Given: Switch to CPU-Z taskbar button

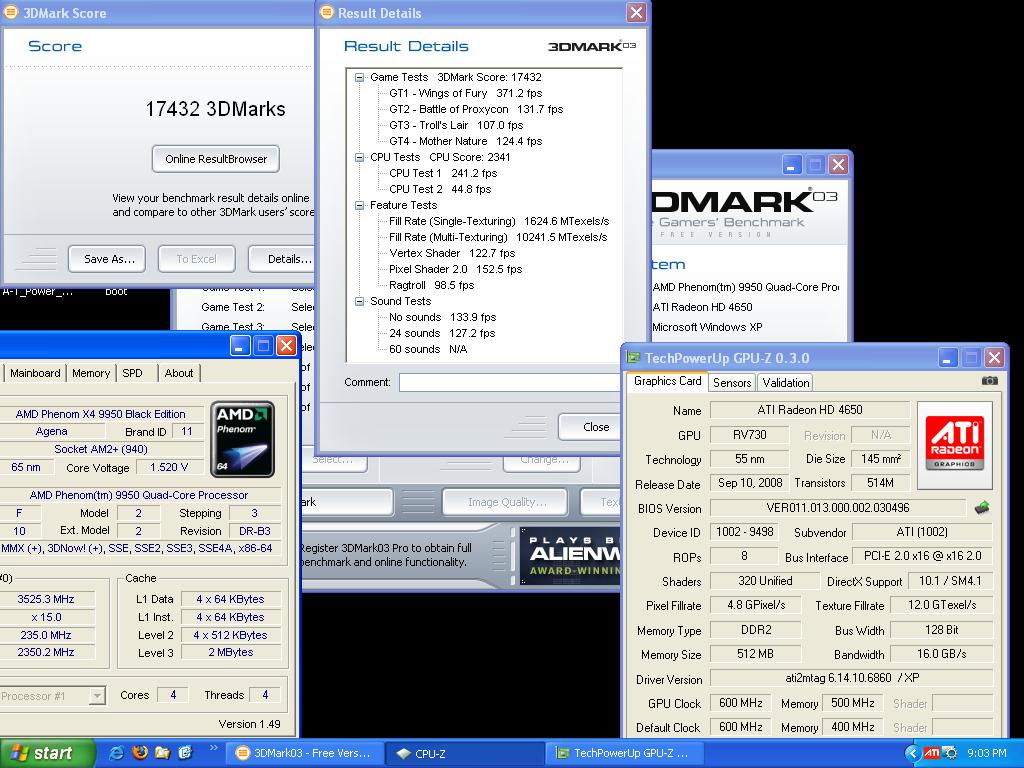Looking at the screenshot, I should click(464, 754).
